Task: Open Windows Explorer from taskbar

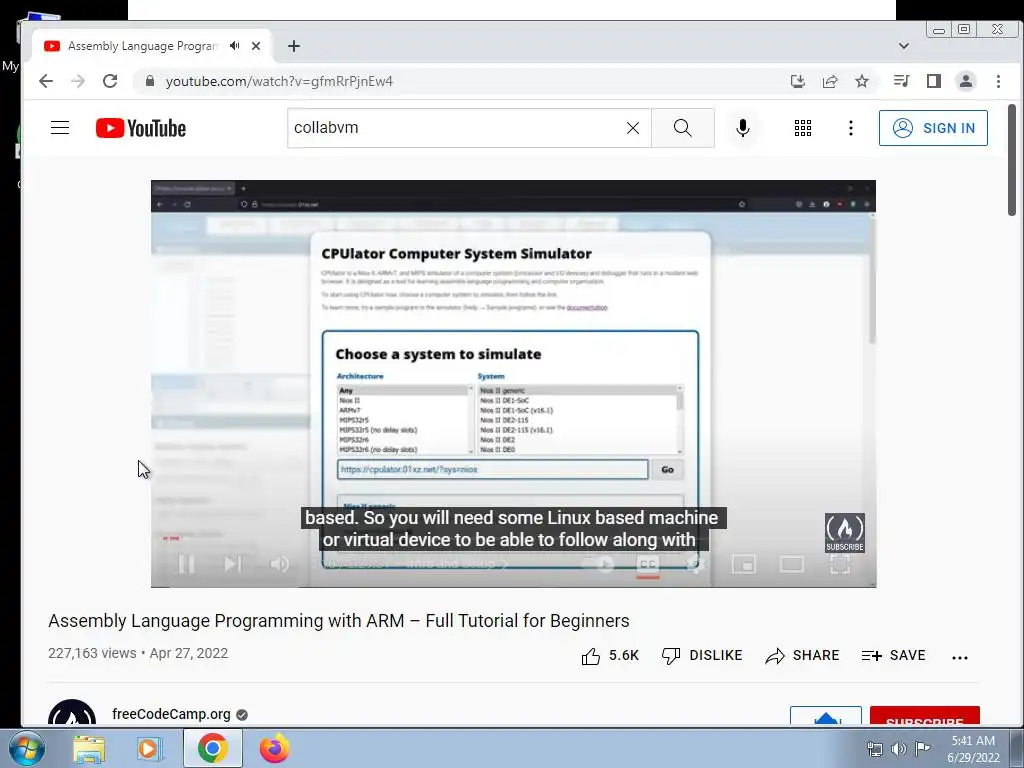Action: click(x=89, y=749)
